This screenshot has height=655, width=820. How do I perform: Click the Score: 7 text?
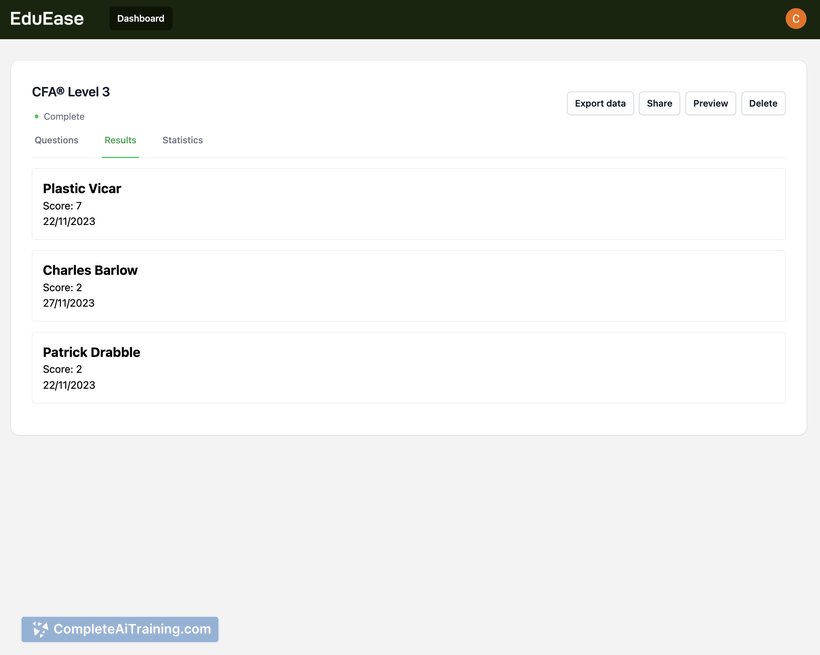62,206
